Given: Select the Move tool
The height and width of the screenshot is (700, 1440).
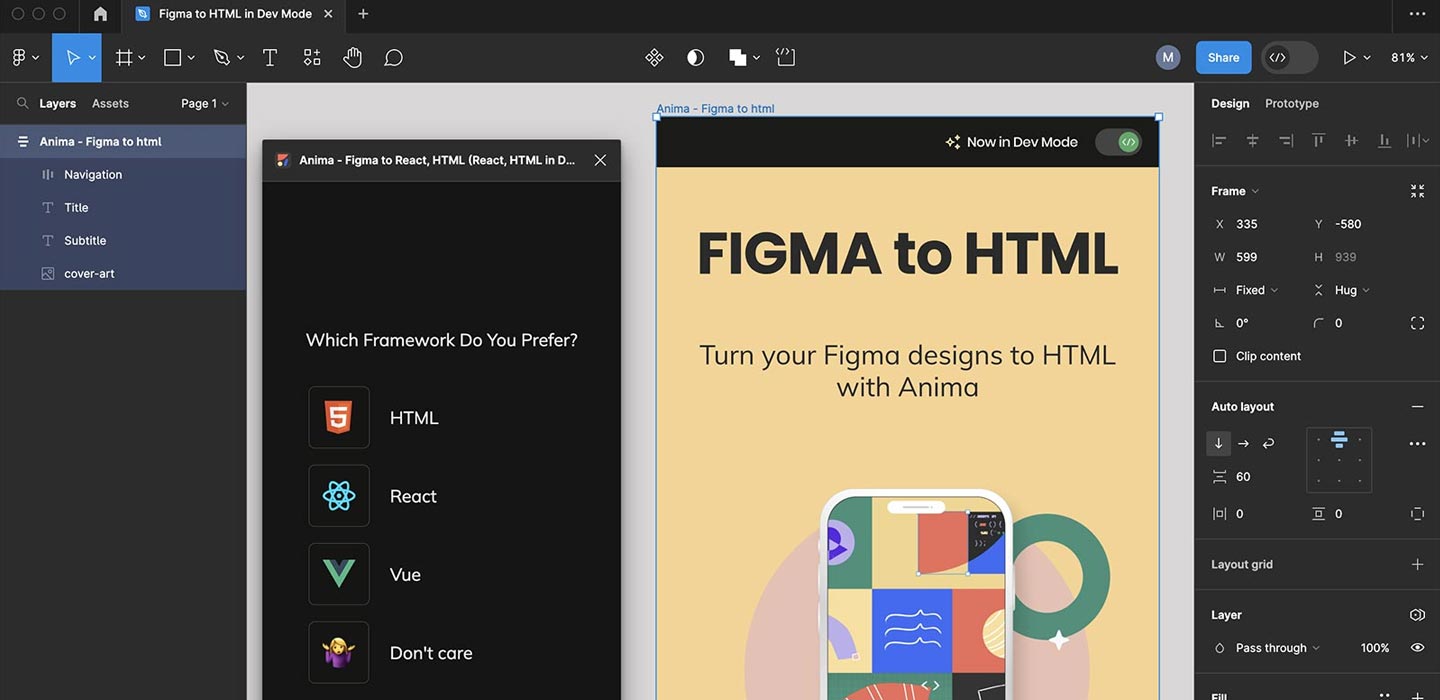Looking at the screenshot, I should point(72,57).
